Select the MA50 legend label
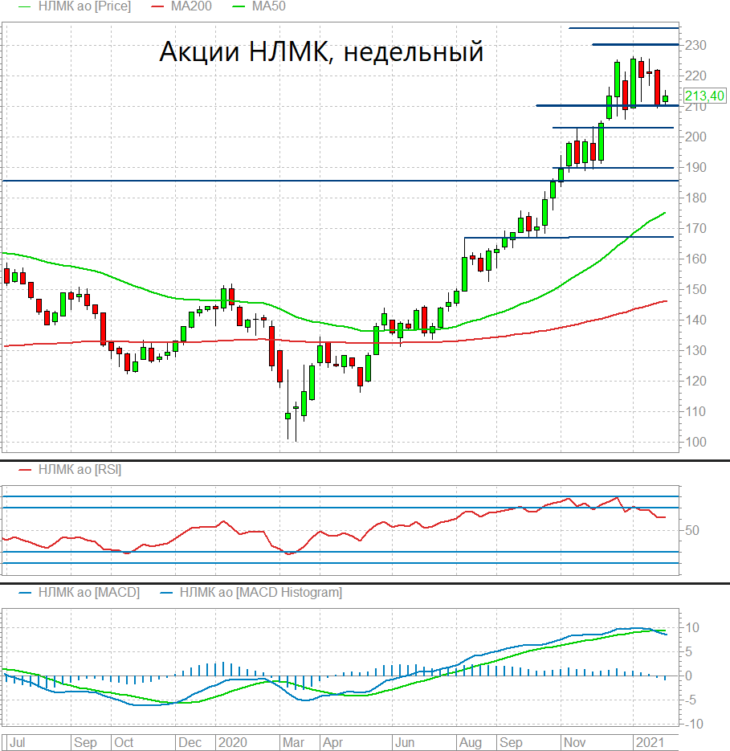 pos(269,6)
